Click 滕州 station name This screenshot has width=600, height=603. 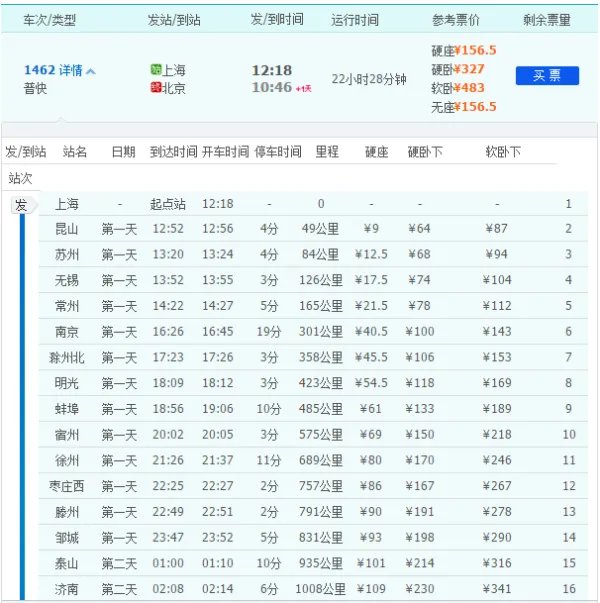(x=67, y=512)
